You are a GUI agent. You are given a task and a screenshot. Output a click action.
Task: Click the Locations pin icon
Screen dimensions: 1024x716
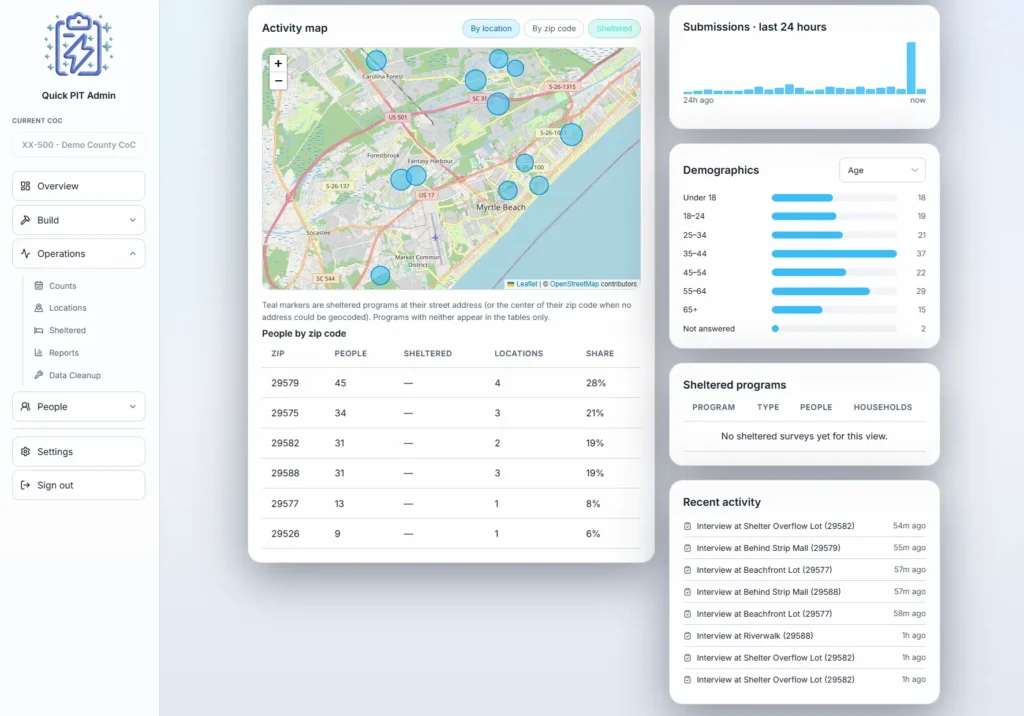[39, 308]
